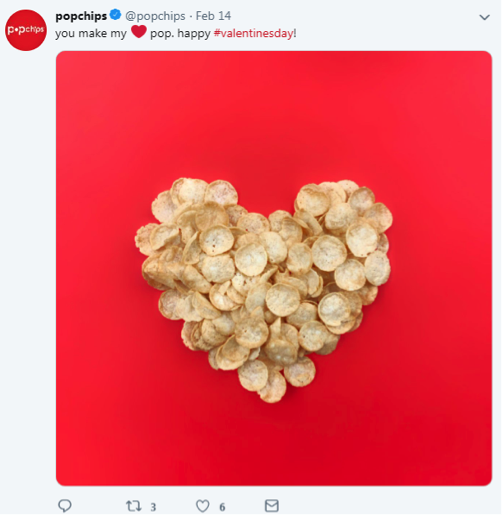Retweet the popchips Valentine's post
Screen dimensions: 502x515
(133, 506)
